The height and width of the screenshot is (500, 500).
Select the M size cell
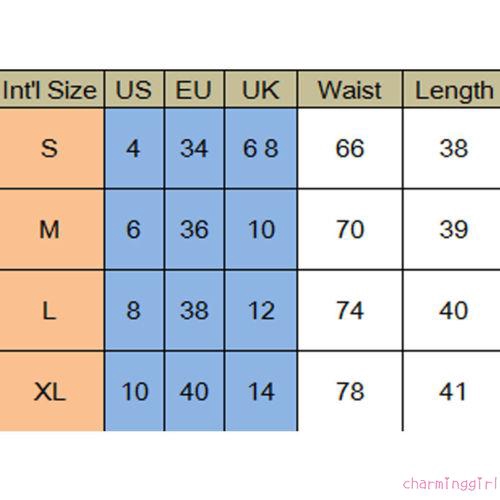point(52,229)
